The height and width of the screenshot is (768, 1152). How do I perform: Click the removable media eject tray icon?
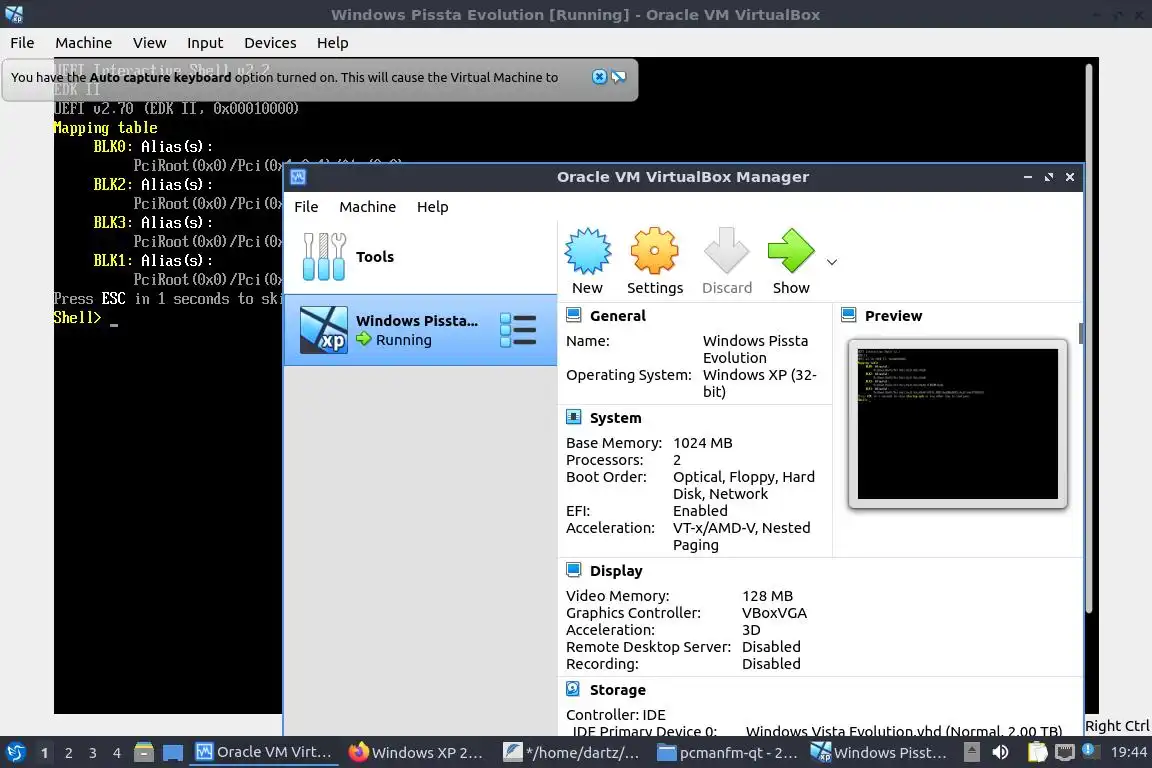coord(971,753)
